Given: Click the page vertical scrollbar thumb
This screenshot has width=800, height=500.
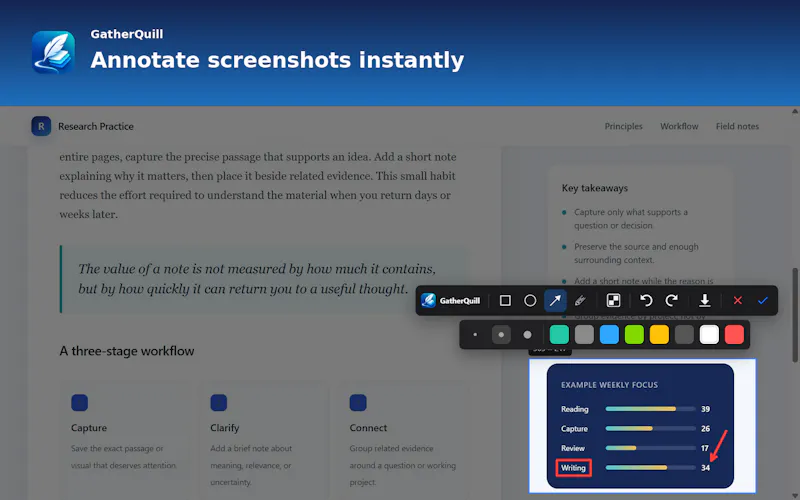Looking at the screenshot, I should coord(795,315).
